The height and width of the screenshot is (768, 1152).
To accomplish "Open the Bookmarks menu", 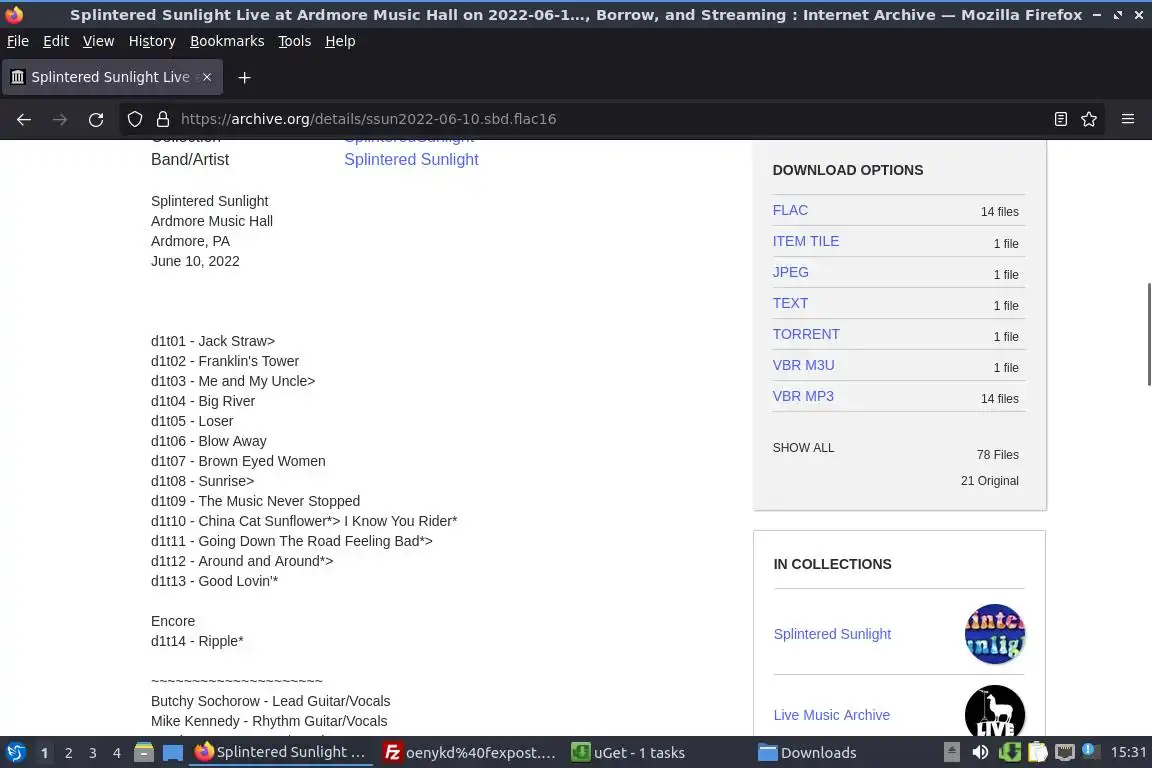I will [x=227, y=41].
